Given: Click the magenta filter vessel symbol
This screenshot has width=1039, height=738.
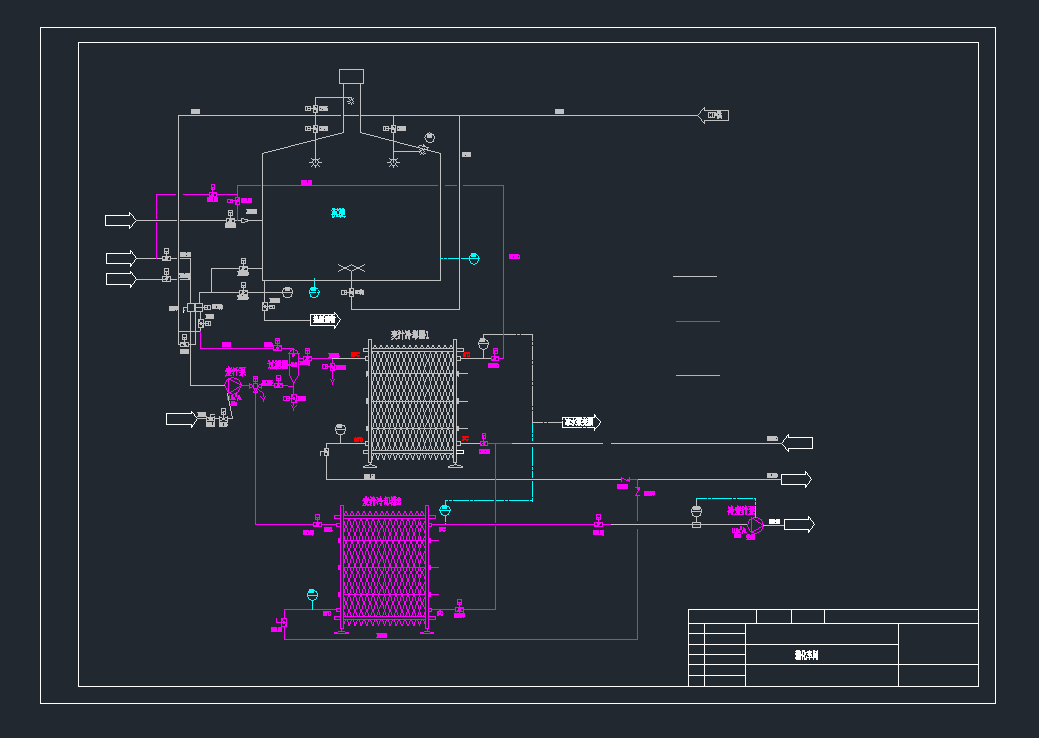Looking at the screenshot, I should pyautogui.click(x=293, y=359).
